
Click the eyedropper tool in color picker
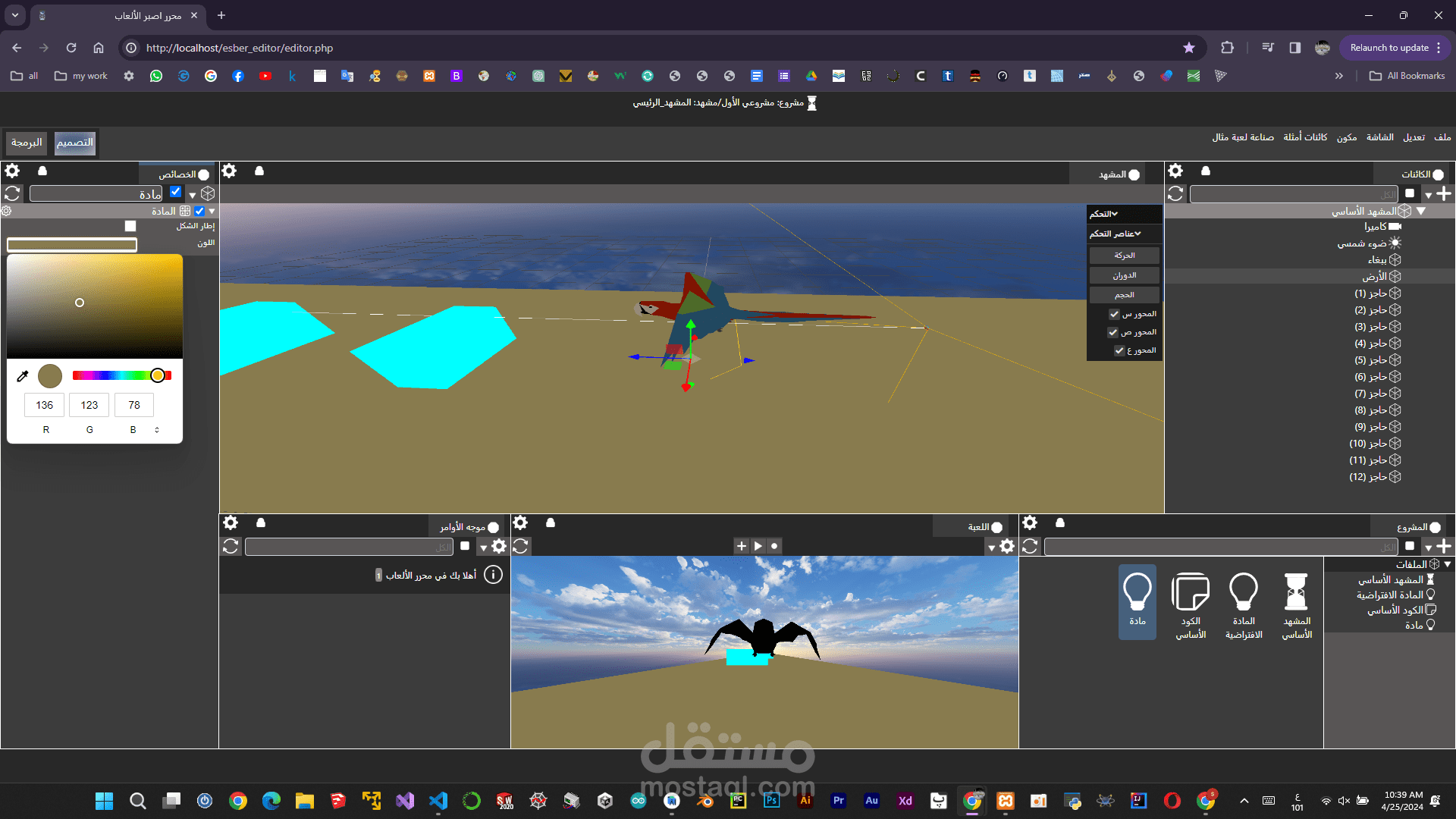(23, 376)
